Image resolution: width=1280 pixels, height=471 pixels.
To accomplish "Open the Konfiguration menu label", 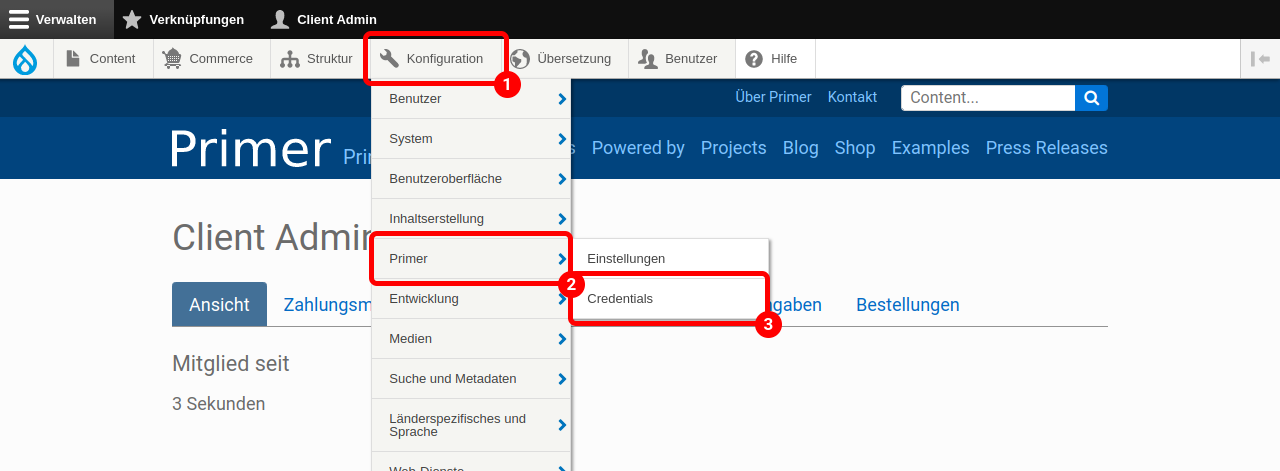I will 445,59.
